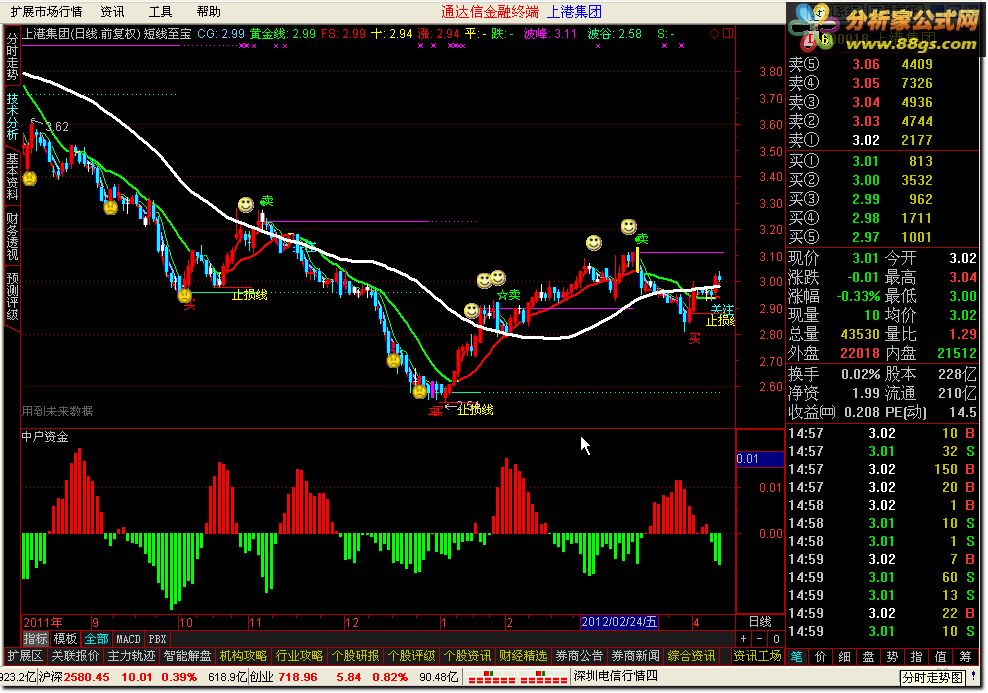
Task: Click the minus zoom button below 日线
Action: [x=761, y=639]
